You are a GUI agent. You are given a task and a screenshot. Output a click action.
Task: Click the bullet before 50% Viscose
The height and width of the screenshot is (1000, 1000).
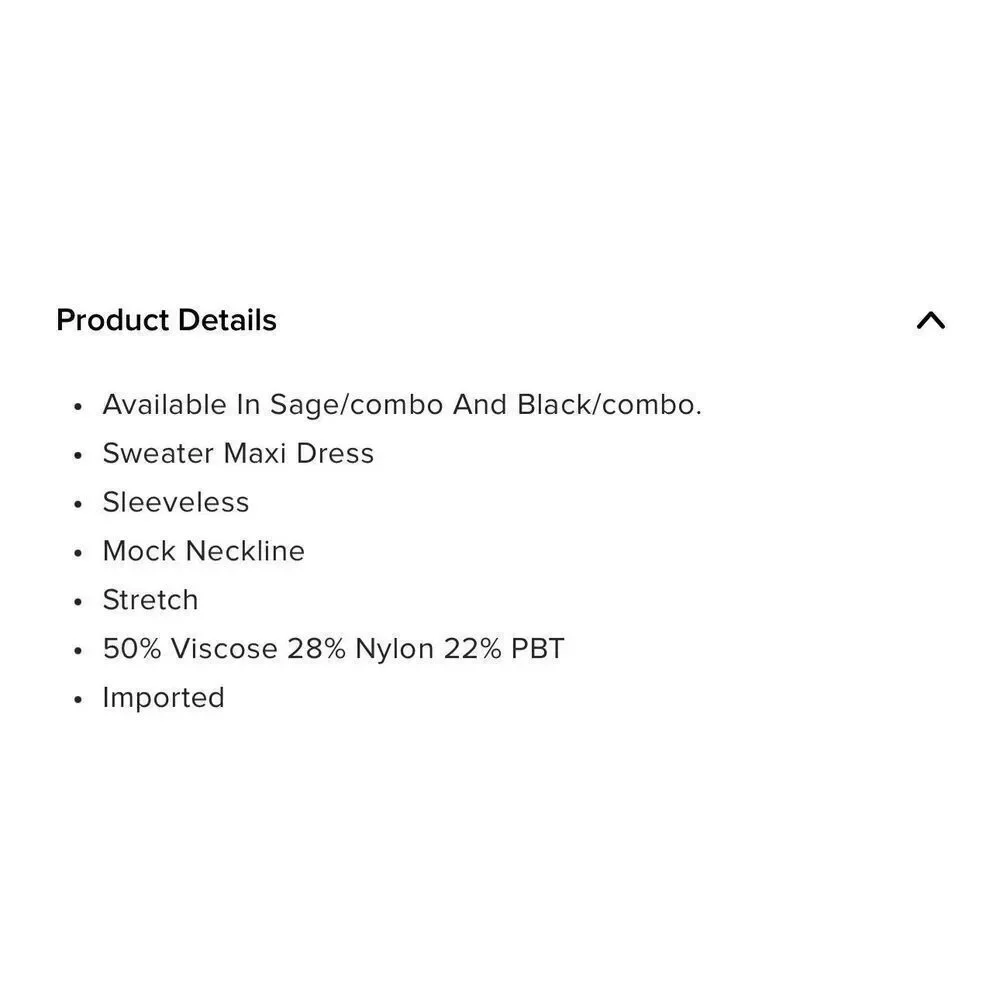point(78,651)
